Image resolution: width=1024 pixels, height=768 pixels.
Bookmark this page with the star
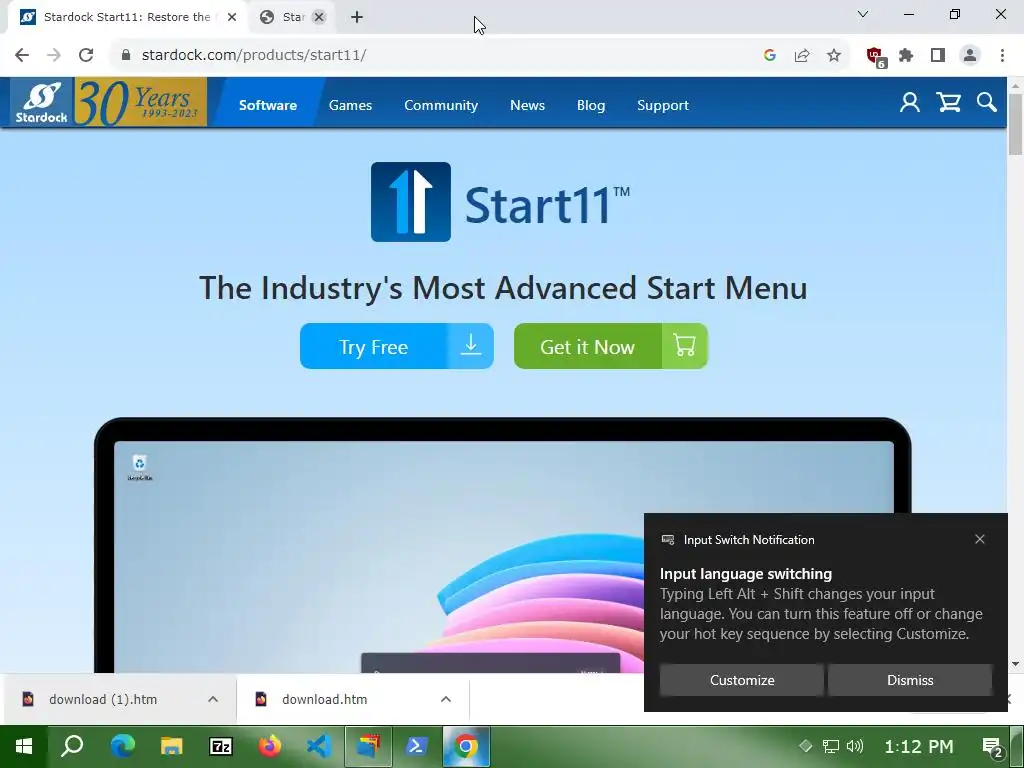coord(834,55)
